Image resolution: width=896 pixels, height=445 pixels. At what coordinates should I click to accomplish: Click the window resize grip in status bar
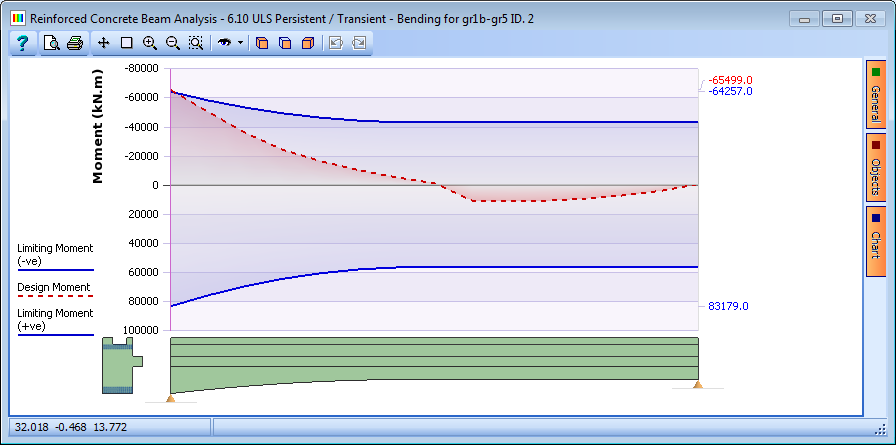879,429
